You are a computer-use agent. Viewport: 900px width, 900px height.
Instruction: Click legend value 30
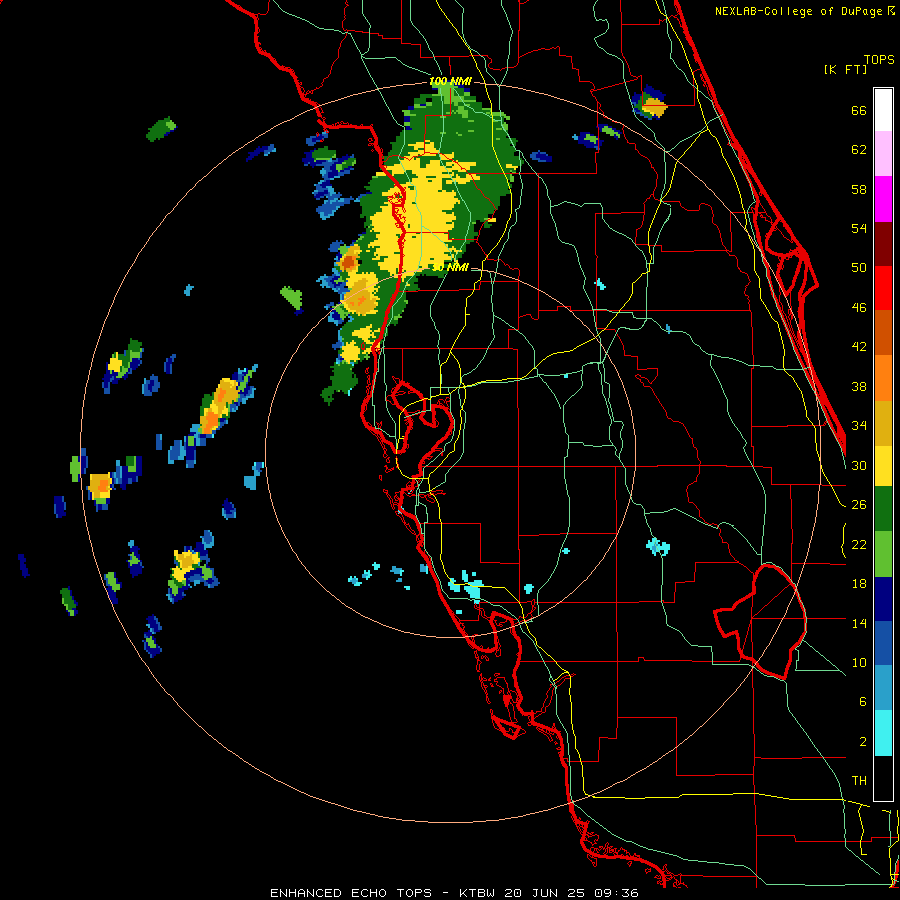(859, 465)
